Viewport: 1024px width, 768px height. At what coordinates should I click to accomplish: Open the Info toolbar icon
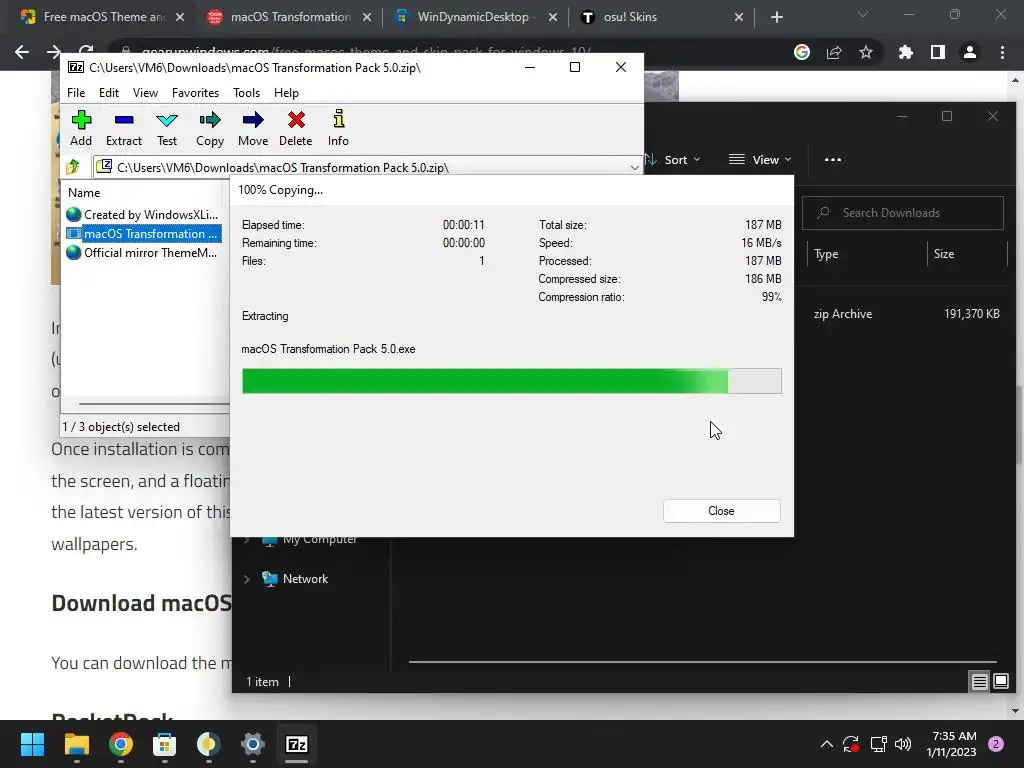(338, 128)
